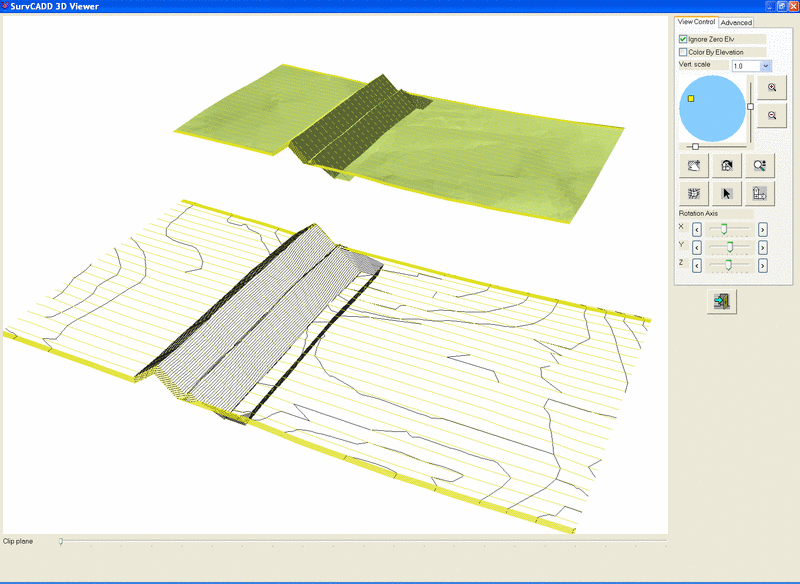
Task: Click the X rotation axis slider thumb
Action: pyautogui.click(x=723, y=229)
